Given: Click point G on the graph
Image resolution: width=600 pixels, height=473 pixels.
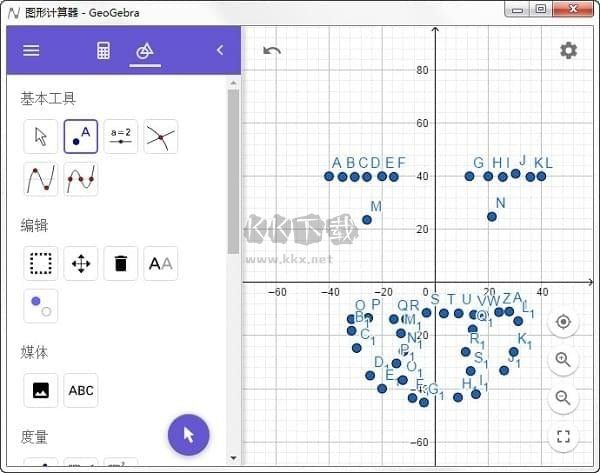Looking at the screenshot, I should point(470,176).
